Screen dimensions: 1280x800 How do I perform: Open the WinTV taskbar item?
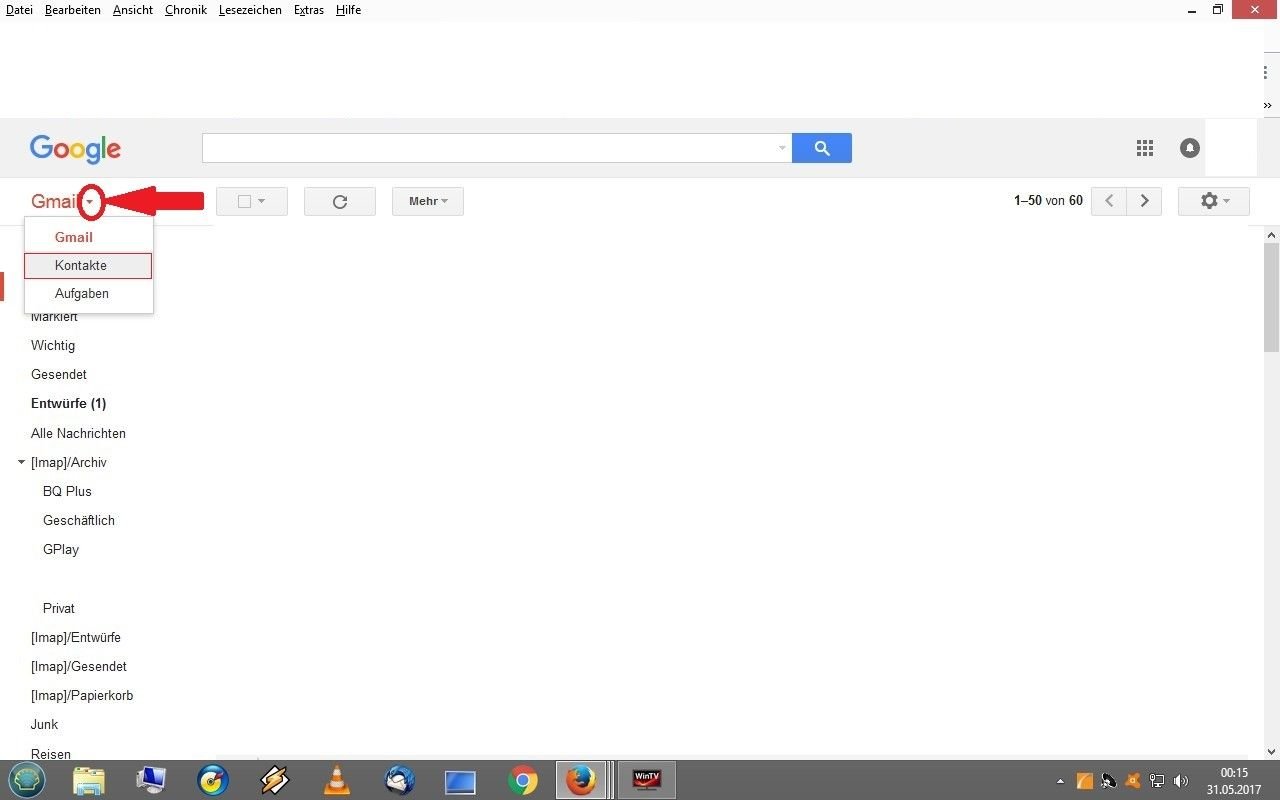point(647,780)
